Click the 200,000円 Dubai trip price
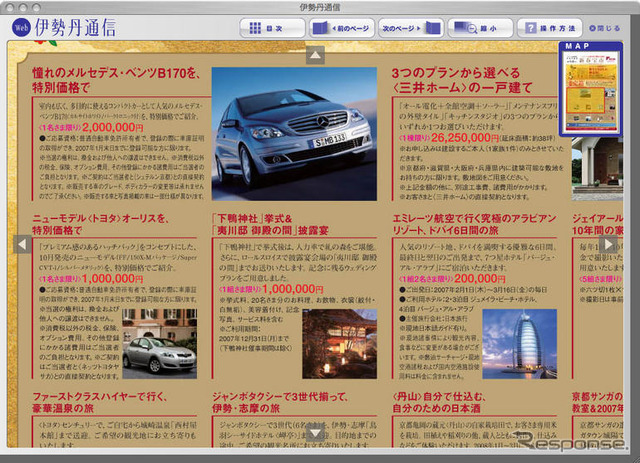The width and height of the screenshot is (640, 463). (x=480, y=278)
